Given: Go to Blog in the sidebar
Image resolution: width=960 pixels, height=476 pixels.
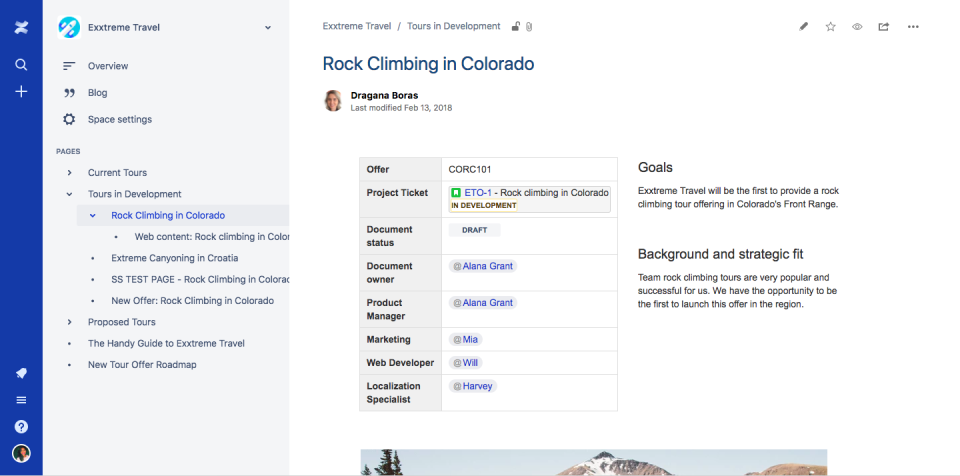Looking at the screenshot, I should pyautogui.click(x=97, y=93).
